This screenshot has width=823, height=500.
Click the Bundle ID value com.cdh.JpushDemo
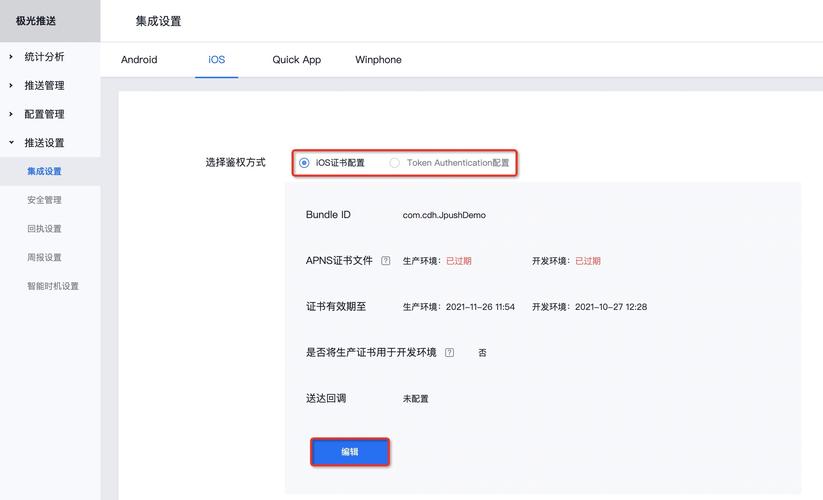(x=444, y=215)
